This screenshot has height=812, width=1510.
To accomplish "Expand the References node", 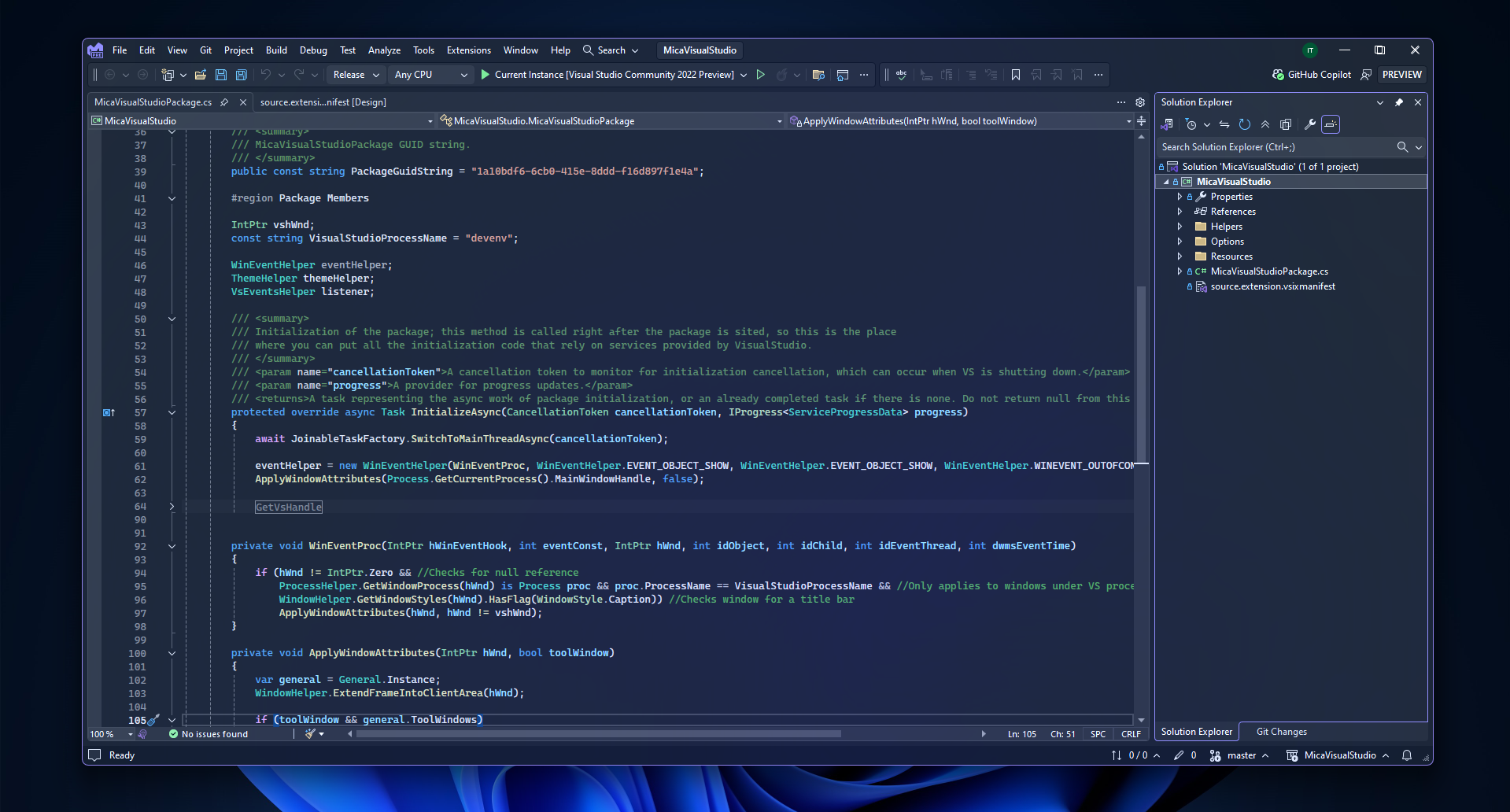I will coord(1180,211).
